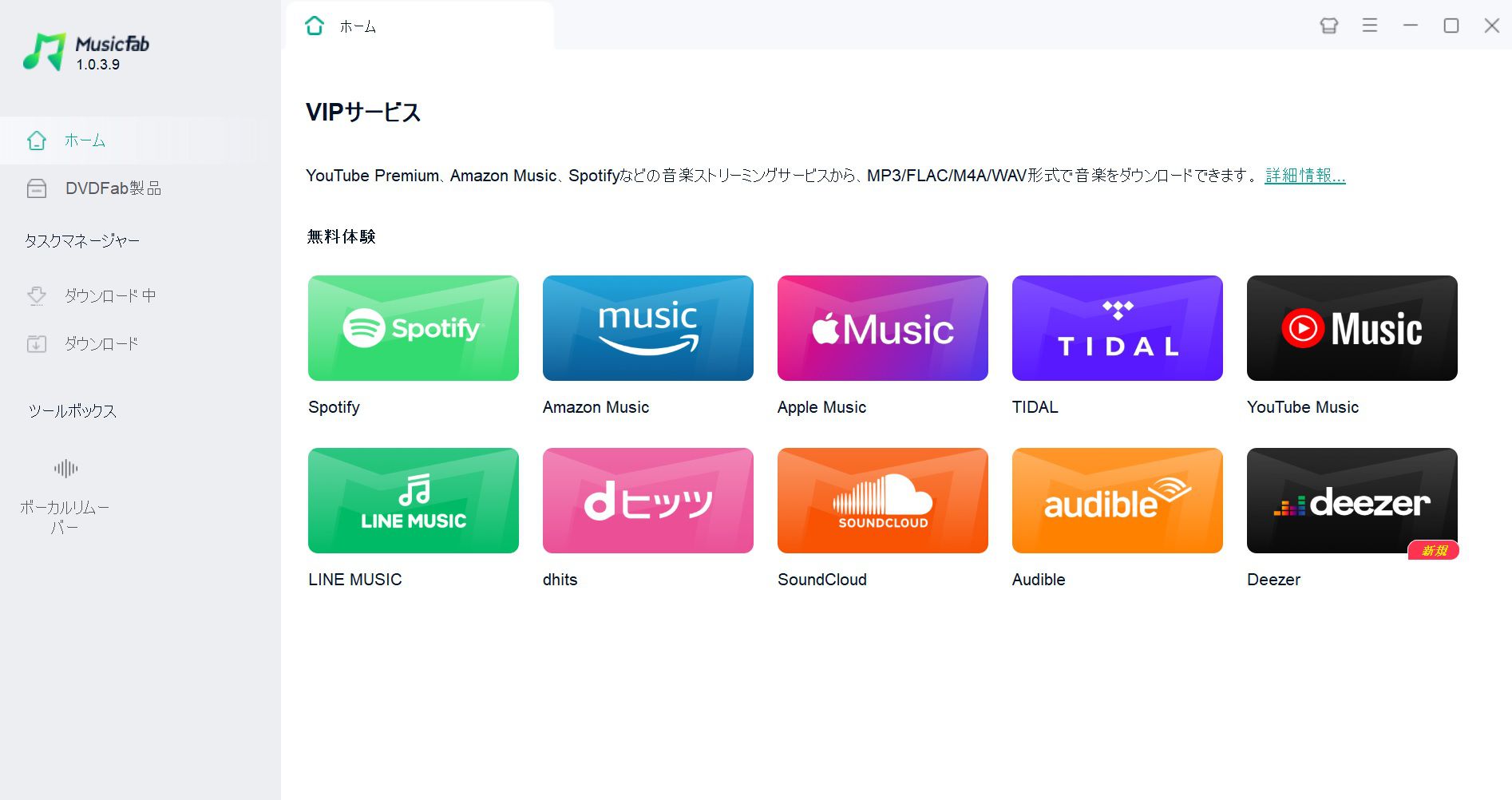Viewport: 1512px width, 800px height.
Task: Click the タスクマネージャー sidebar heading
Action: 81,241
